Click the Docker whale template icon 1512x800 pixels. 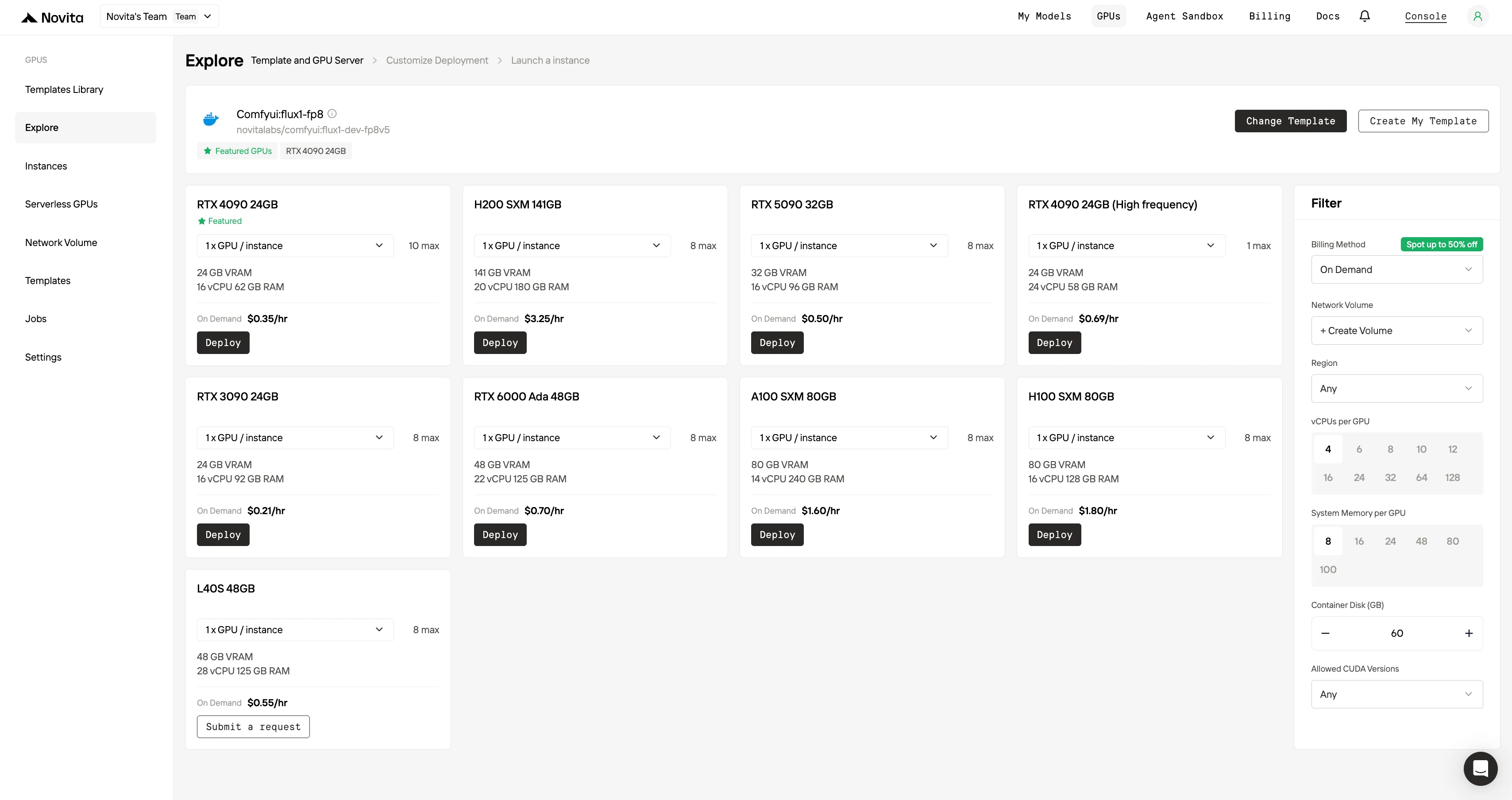(211, 120)
